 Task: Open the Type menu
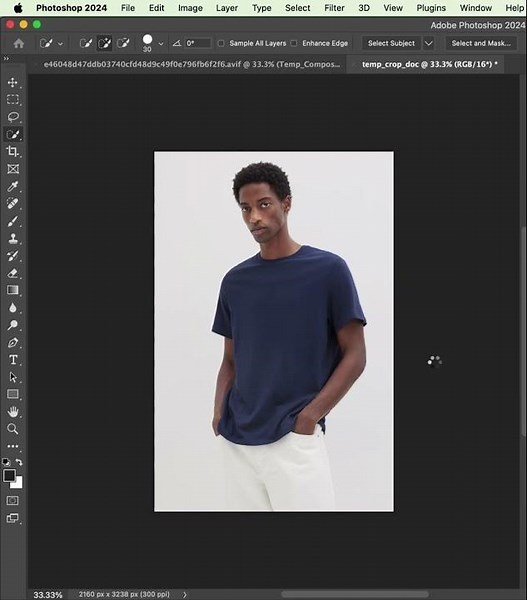tap(262, 8)
